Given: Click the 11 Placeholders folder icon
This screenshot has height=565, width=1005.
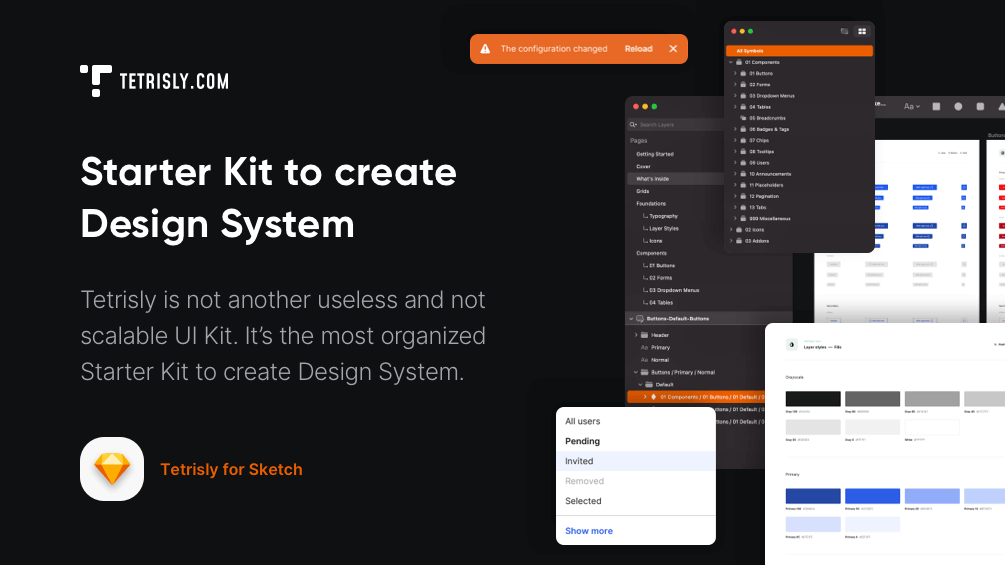Looking at the screenshot, I should (743, 185).
